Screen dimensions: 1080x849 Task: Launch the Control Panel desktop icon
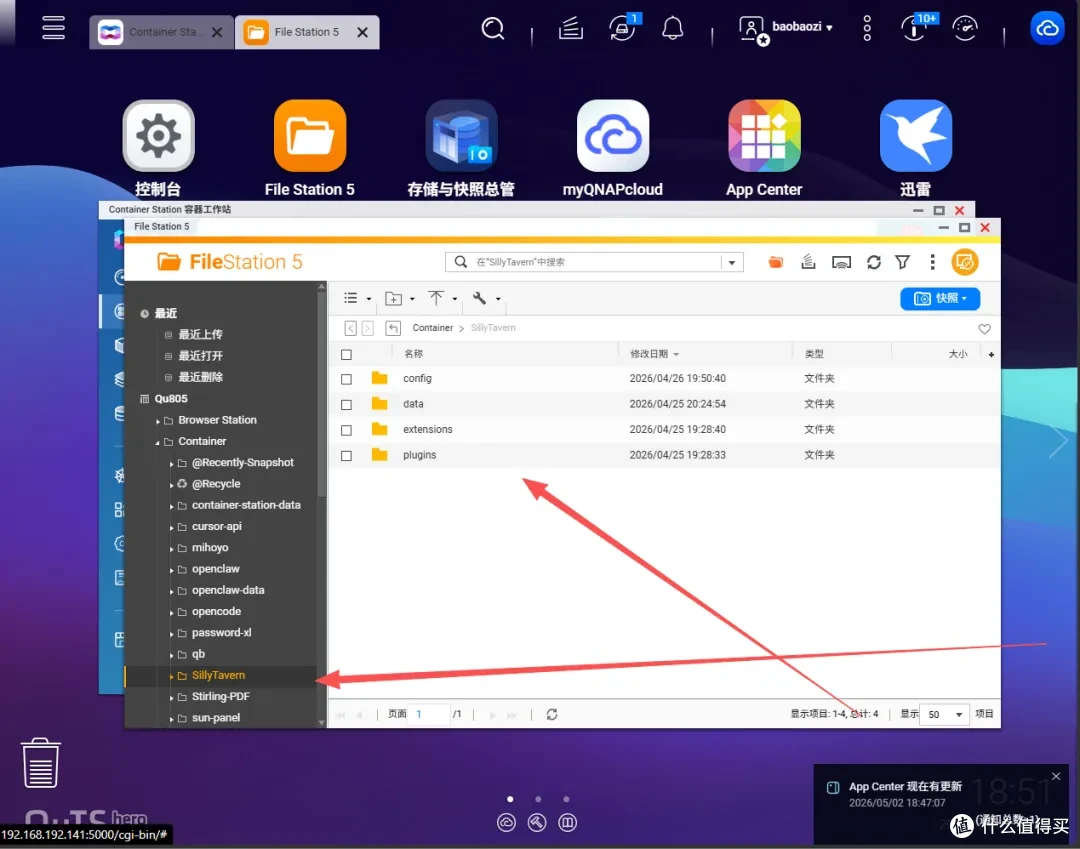click(x=158, y=136)
